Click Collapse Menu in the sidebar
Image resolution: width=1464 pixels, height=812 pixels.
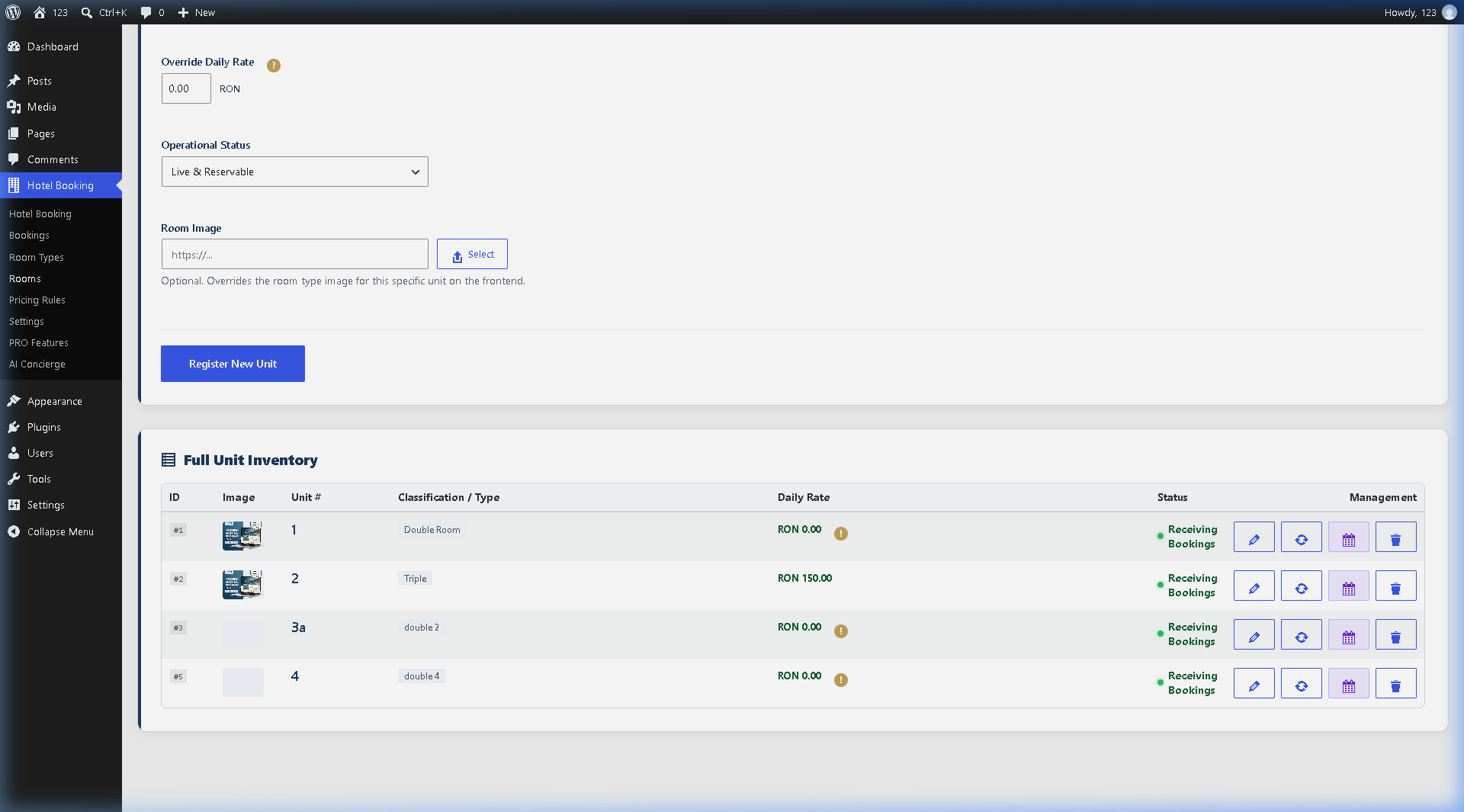click(x=61, y=531)
